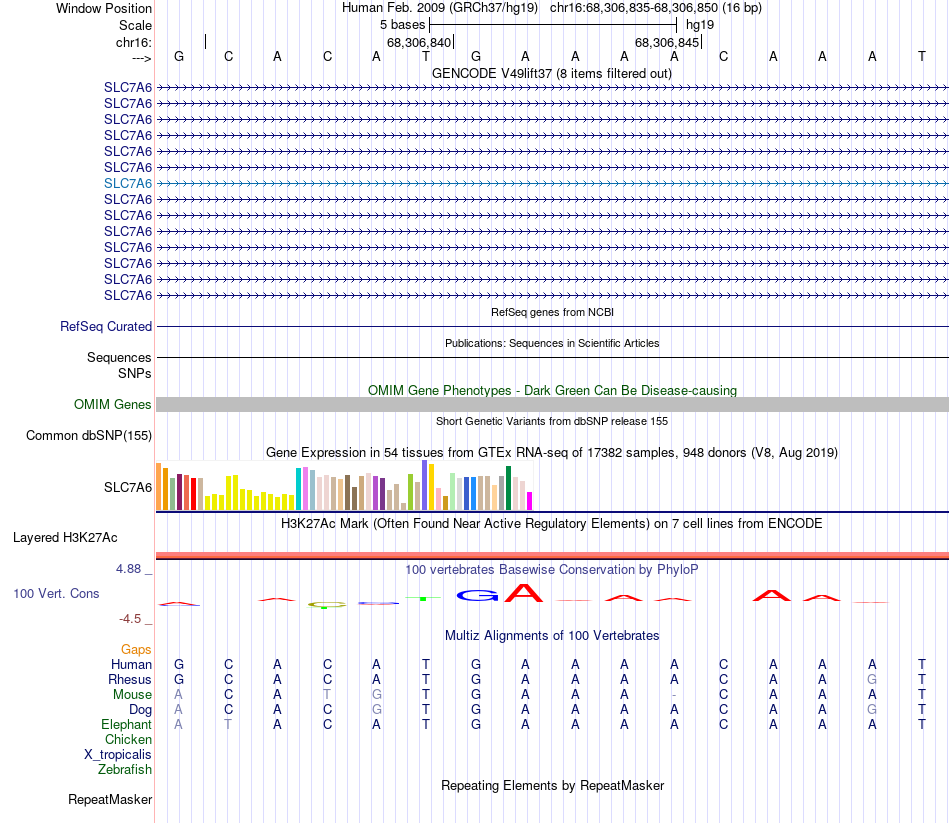
Task: Click the Window Position label
Action: (104, 8)
